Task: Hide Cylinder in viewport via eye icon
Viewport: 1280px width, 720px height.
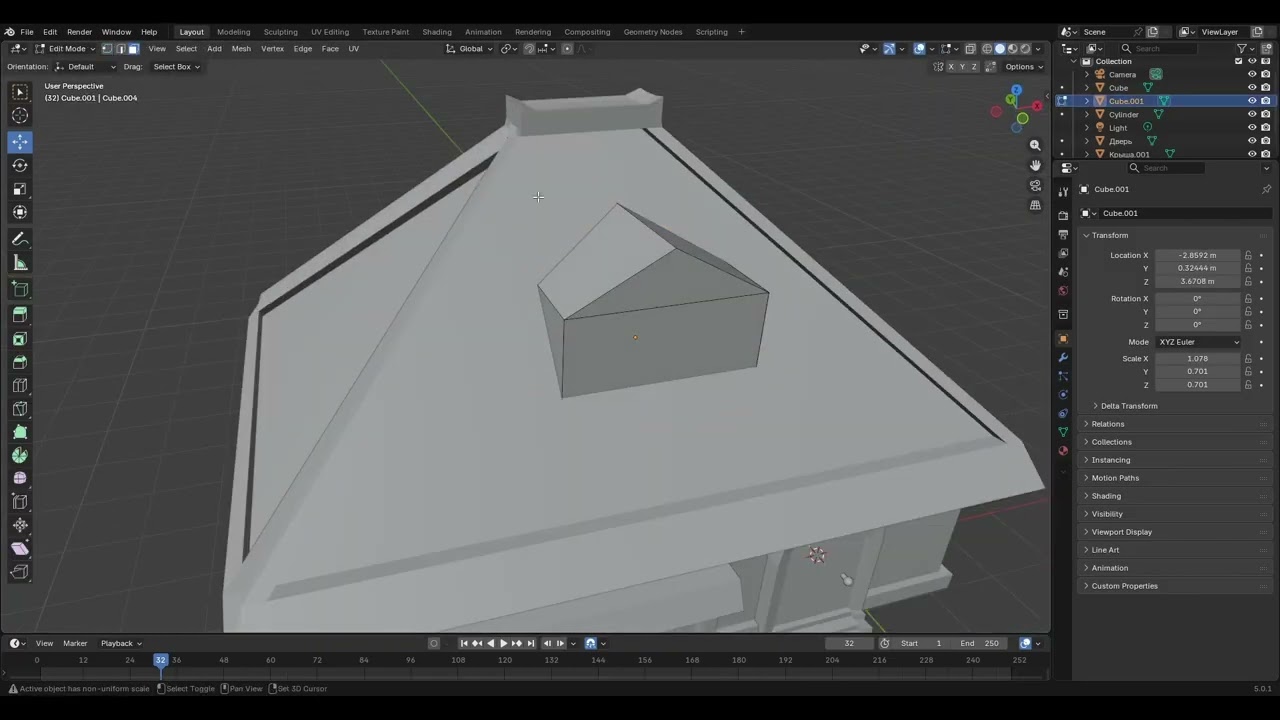Action: point(1251,114)
